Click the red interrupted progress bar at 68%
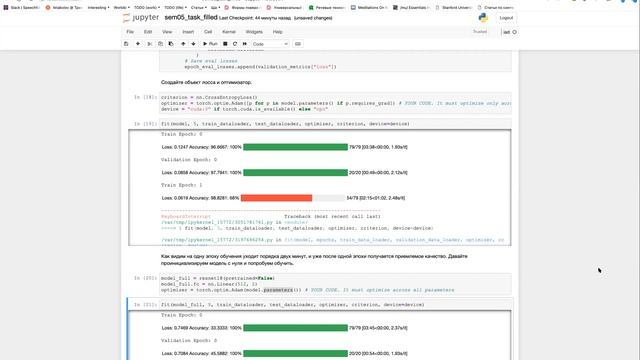The image size is (640, 360). [x=293, y=198]
